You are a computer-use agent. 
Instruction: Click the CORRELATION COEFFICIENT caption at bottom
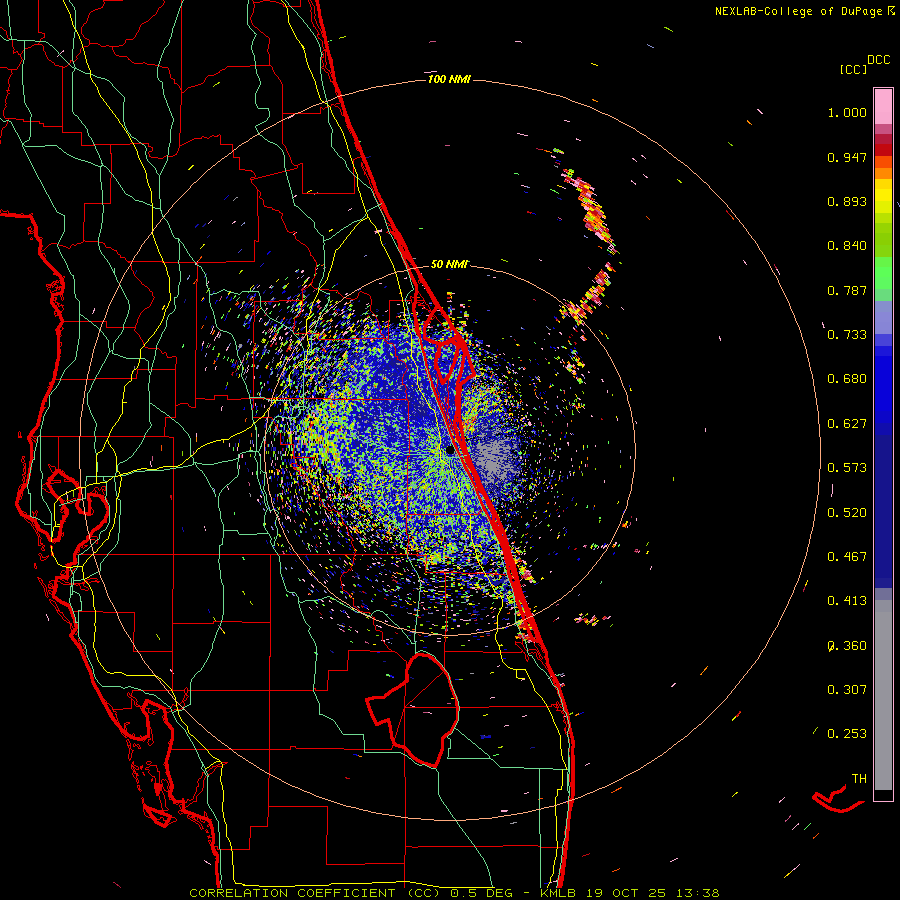pos(453,893)
